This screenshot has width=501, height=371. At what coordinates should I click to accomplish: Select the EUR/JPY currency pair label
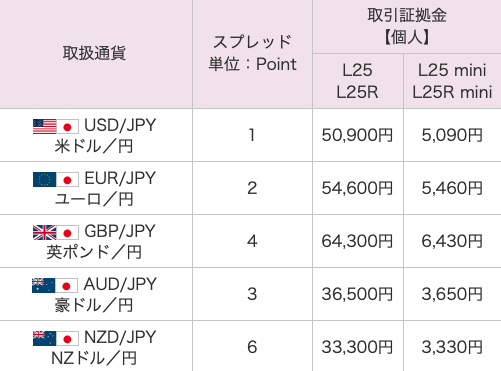(120, 178)
